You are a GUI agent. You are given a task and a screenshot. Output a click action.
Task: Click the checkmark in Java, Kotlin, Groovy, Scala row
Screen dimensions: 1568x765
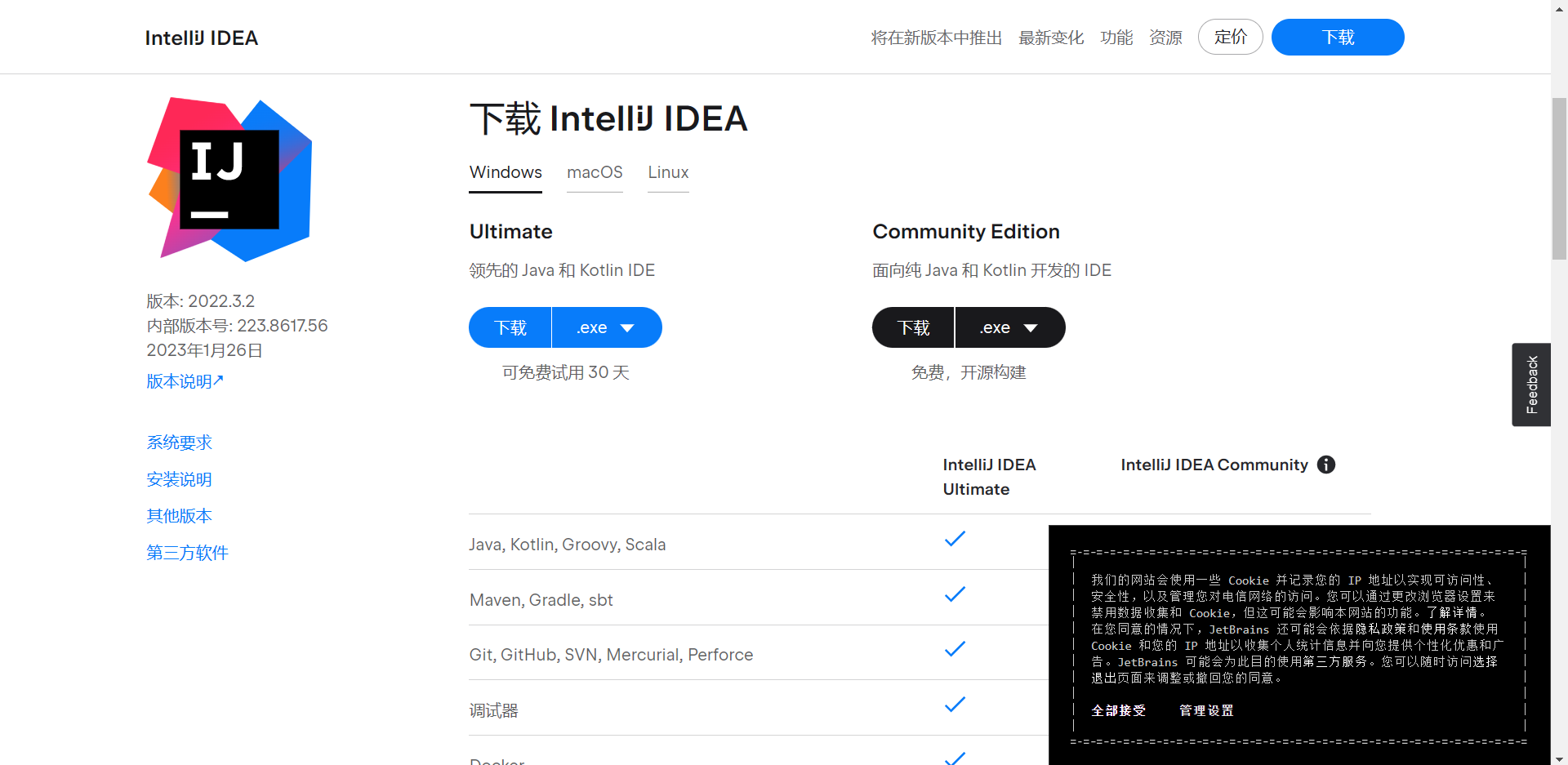(x=955, y=539)
